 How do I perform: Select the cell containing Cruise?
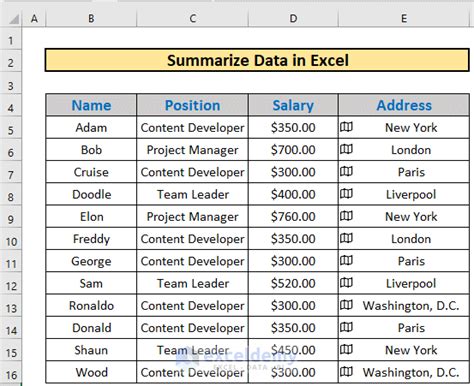pyautogui.click(x=91, y=172)
